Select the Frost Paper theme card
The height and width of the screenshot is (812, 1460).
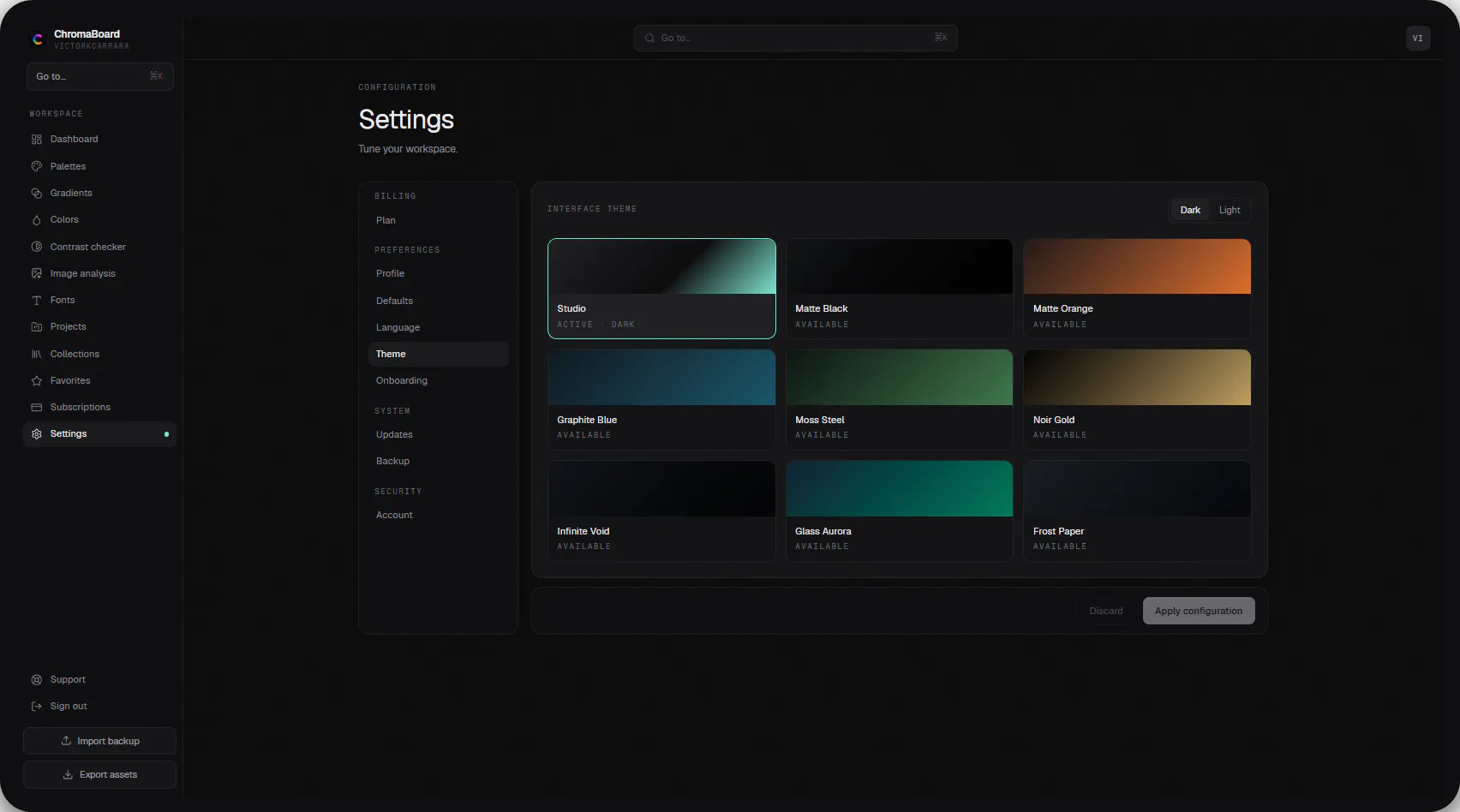pos(1137,510)
